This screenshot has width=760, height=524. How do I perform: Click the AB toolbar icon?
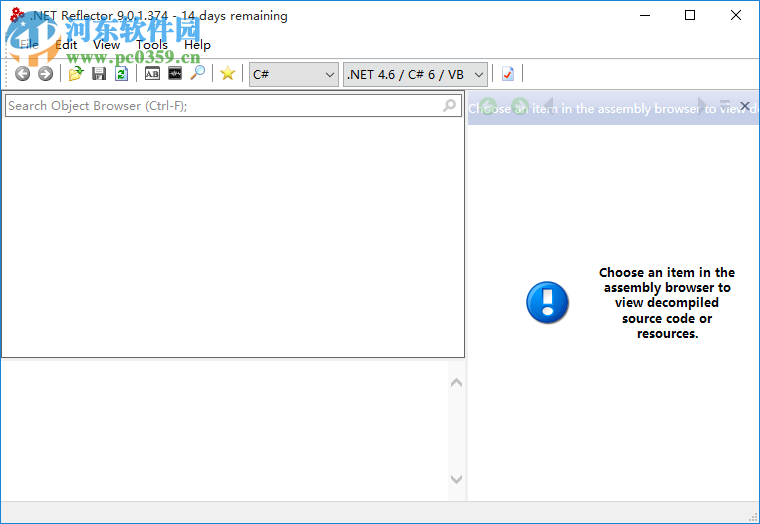(152, 74)
